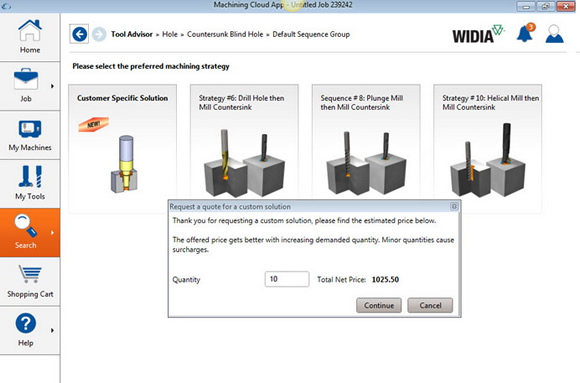Click the Continue button
Image resolution: width=580 pixels, height=383 pixels.
pos(379,305)
